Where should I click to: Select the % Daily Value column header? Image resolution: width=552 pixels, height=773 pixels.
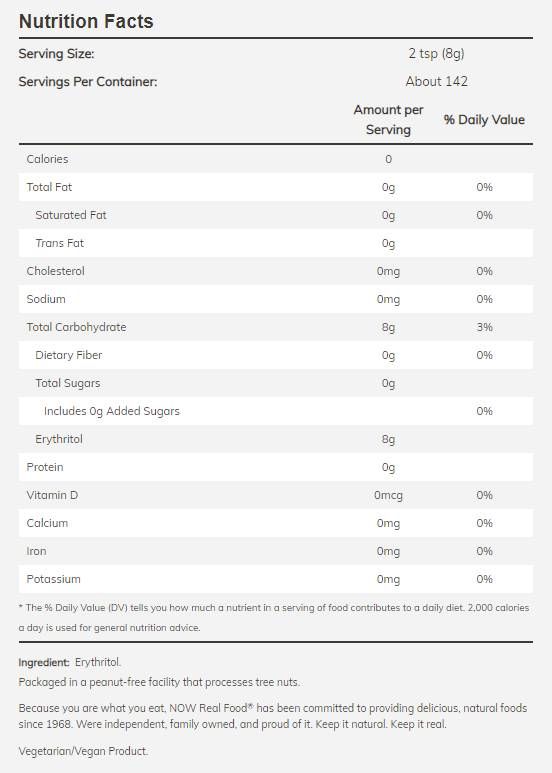[x=484, y=120]
